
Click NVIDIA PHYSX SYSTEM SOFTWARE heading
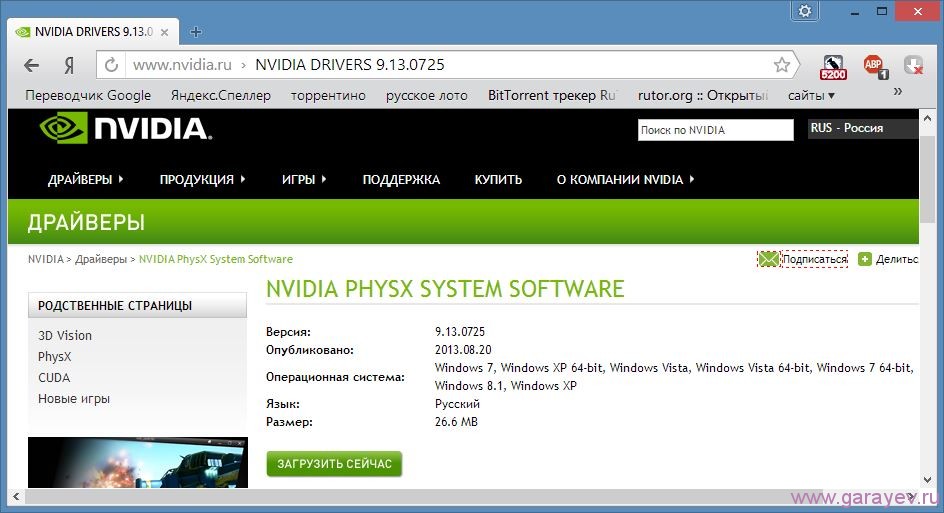445,289
